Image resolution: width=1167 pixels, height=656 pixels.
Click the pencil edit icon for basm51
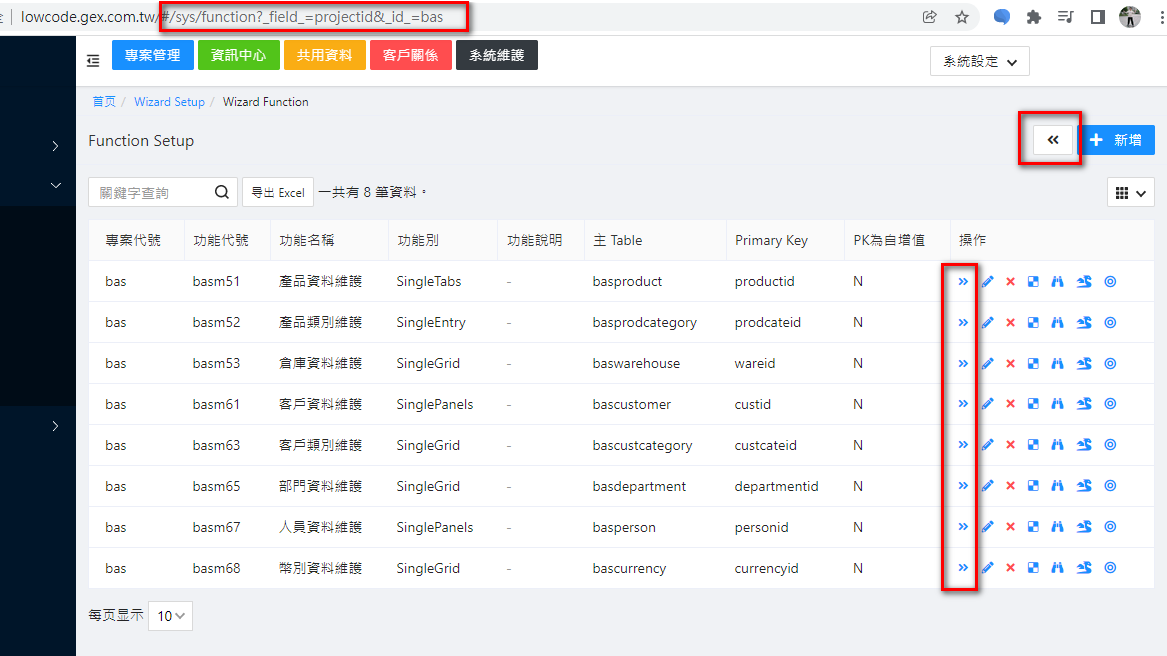[x=987, y=282]
